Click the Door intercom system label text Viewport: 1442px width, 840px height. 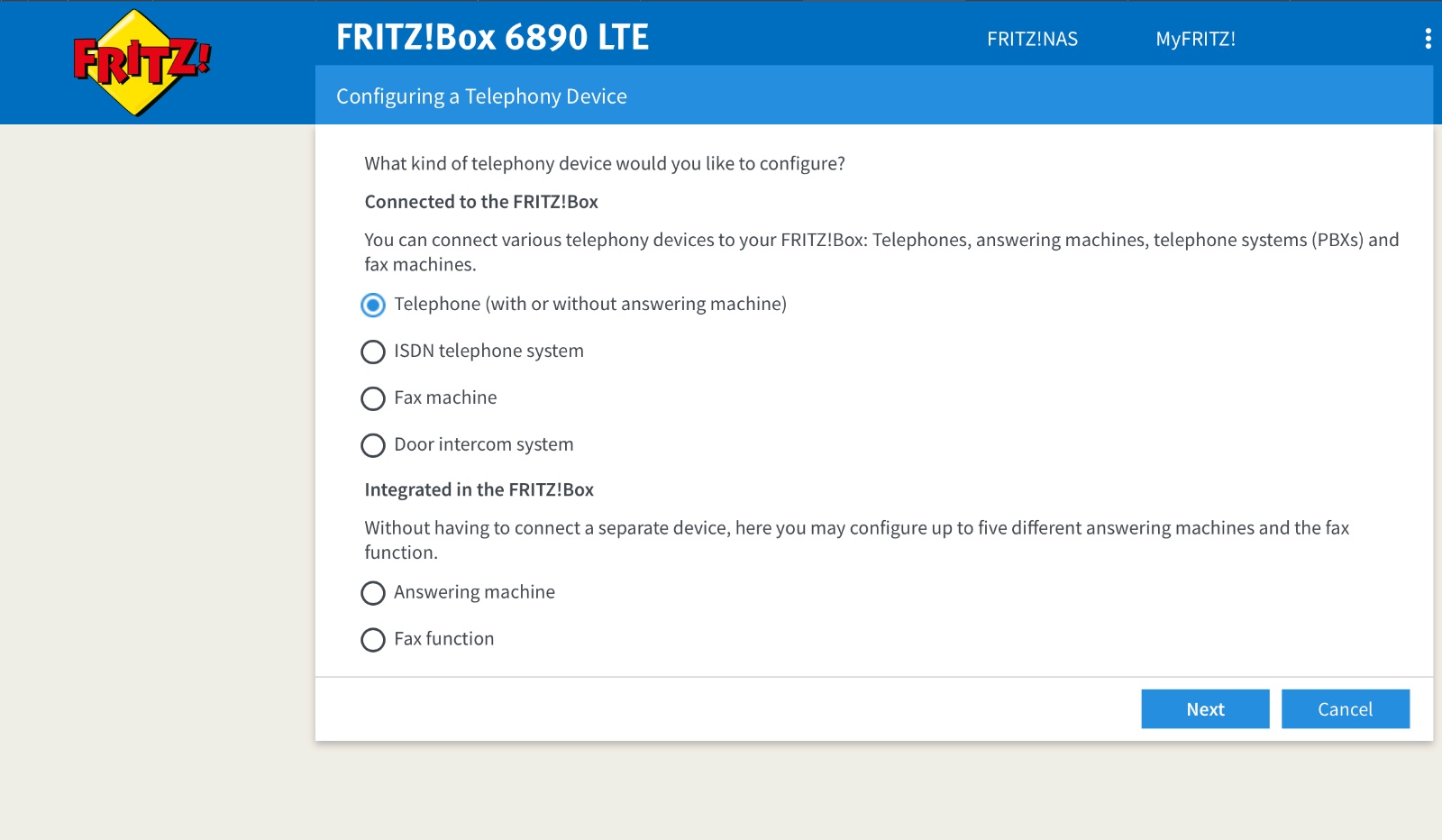tap(484, 444)
